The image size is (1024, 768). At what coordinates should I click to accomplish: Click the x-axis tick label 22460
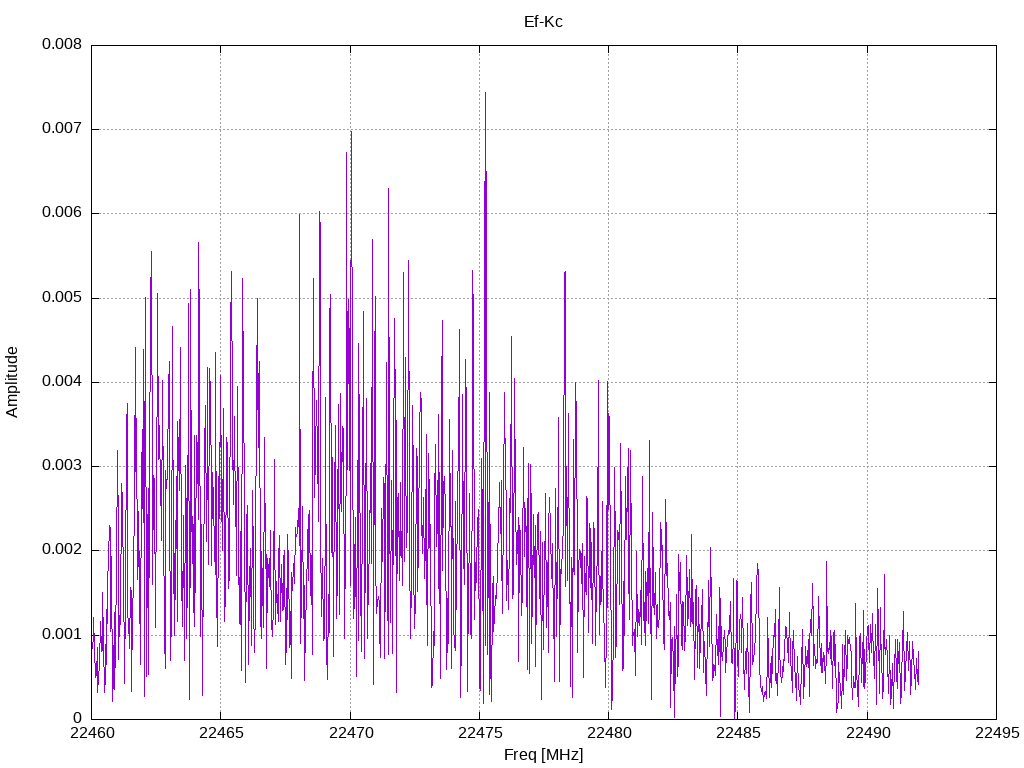coord(91,733)
